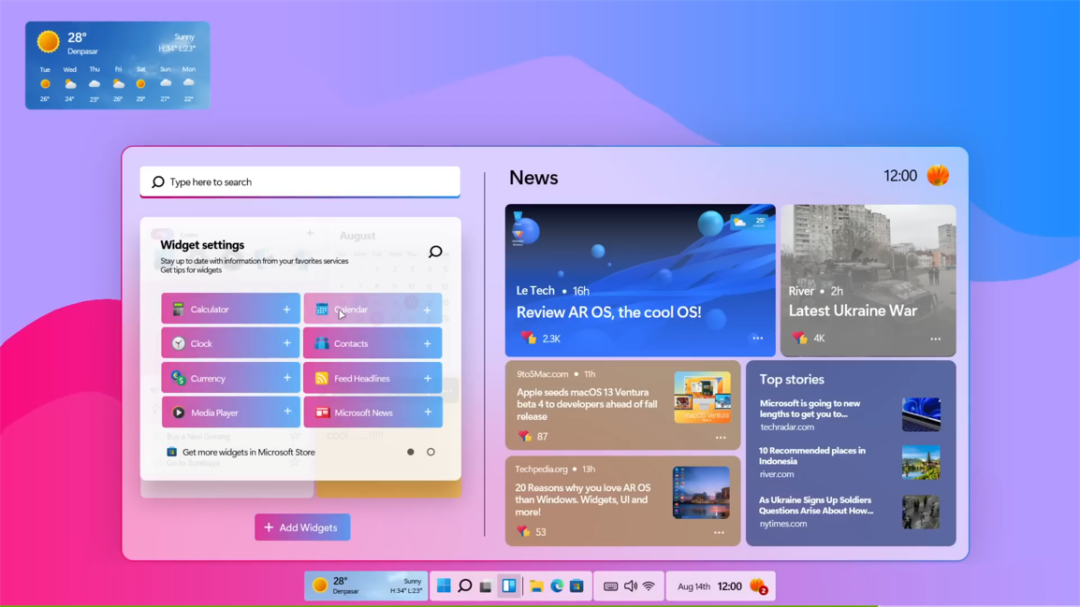Add the Calendar widget with its plus icon

[x=427, y=310]
